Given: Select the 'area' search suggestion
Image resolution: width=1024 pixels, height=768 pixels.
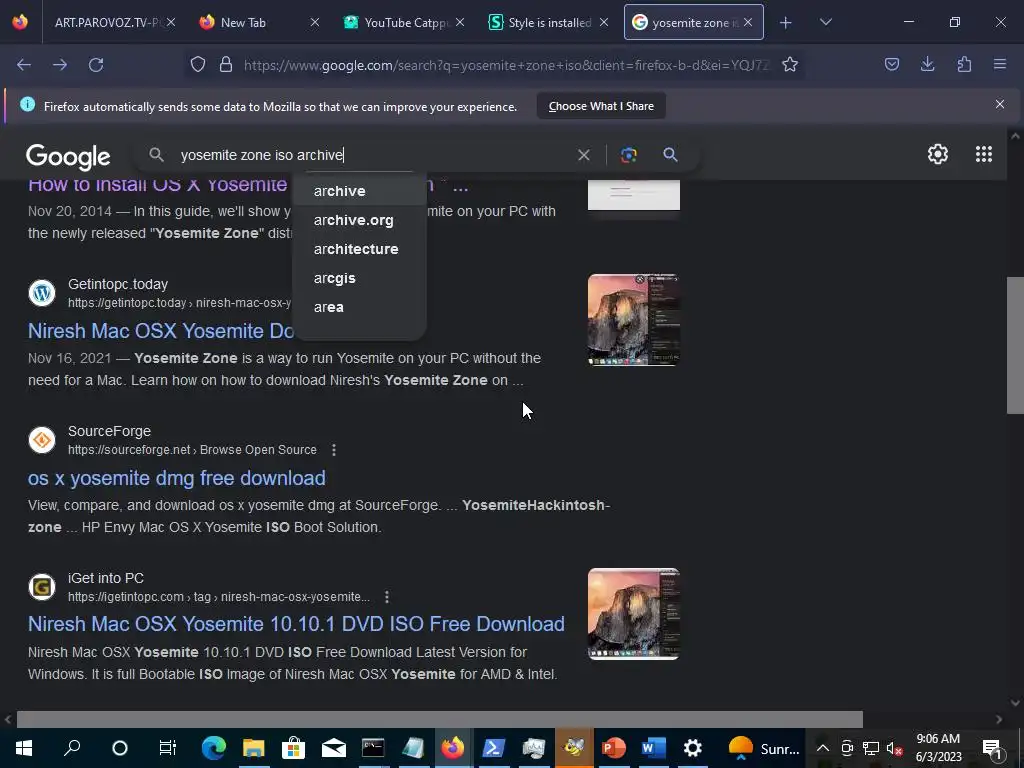Looking at the screenshot, I should pyautogui.click(x=359, y=307).
